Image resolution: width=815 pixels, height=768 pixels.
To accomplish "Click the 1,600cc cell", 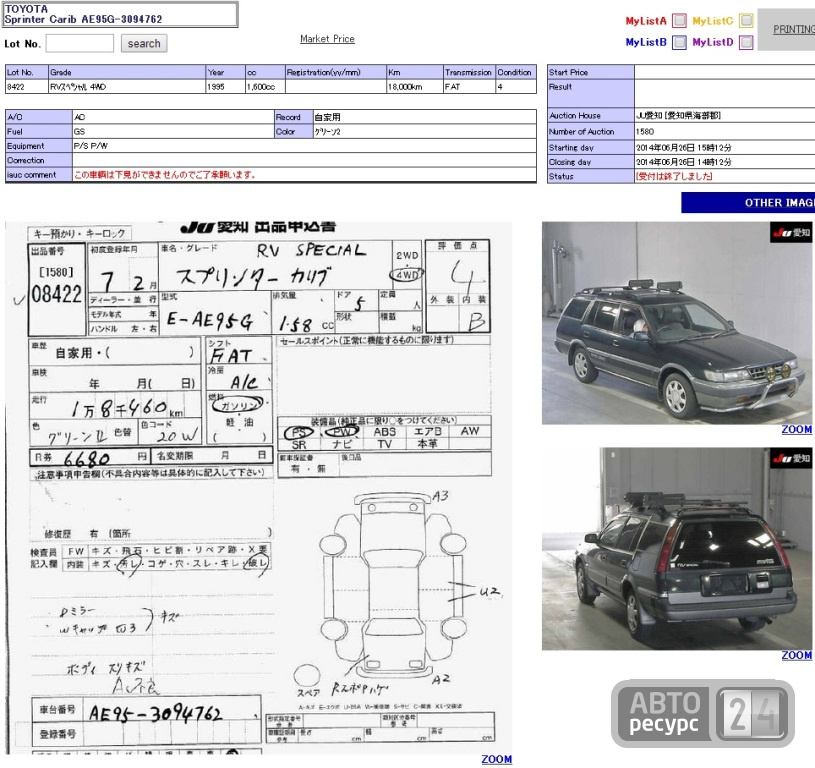I will pos(265,87).
